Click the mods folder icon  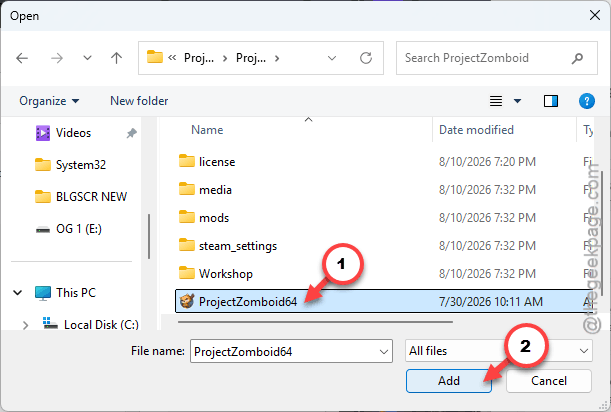(187, 217)
